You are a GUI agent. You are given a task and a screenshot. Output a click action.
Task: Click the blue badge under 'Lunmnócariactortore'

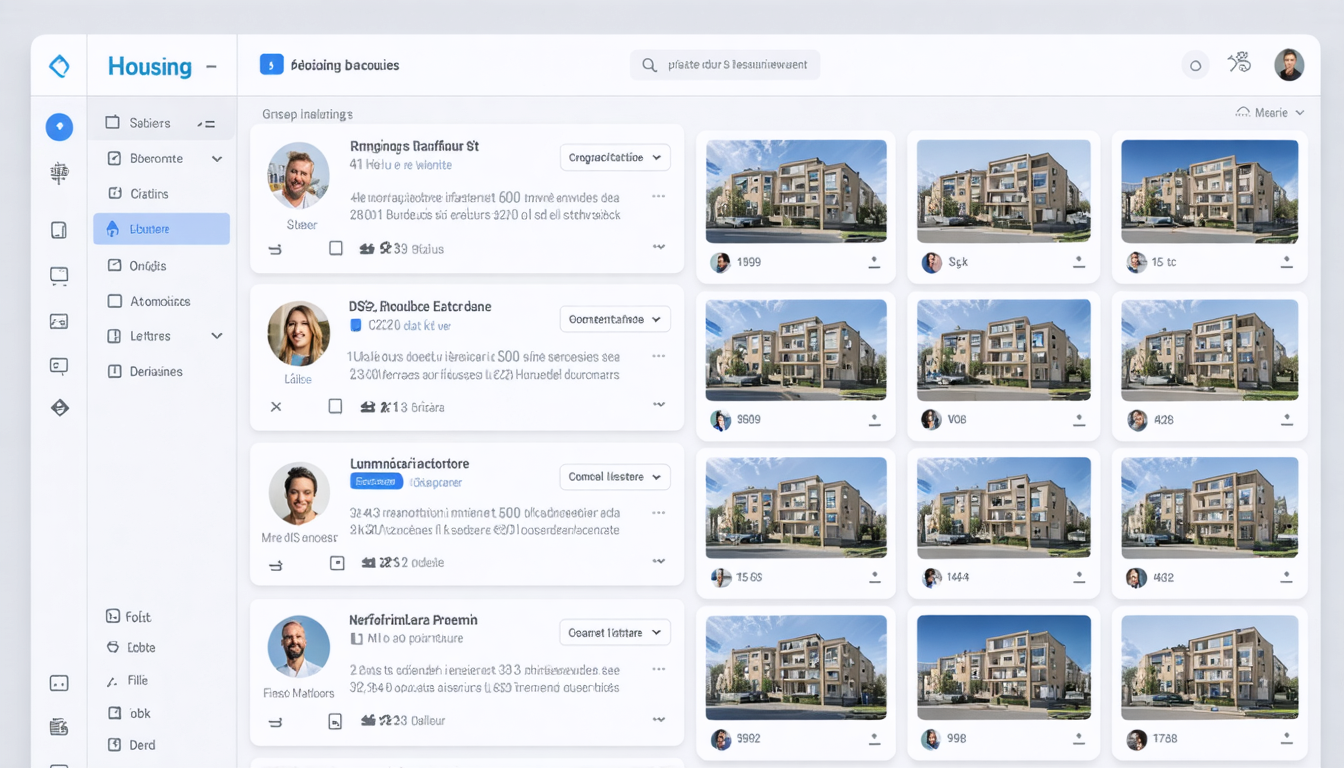pos(376,482)
